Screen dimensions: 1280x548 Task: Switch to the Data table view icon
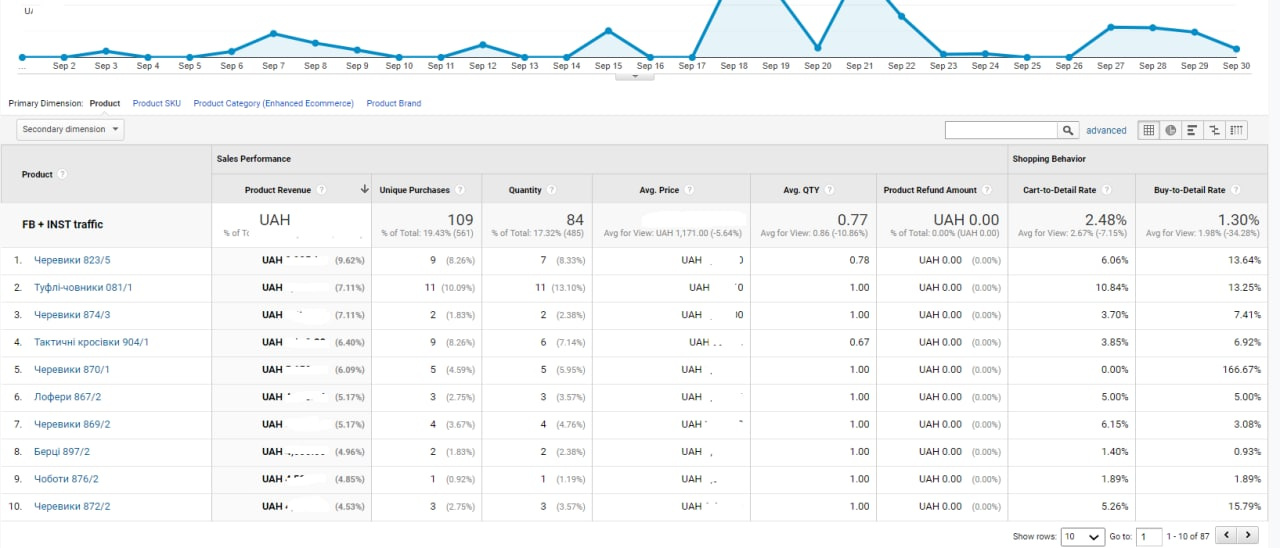coord(1149,130)
